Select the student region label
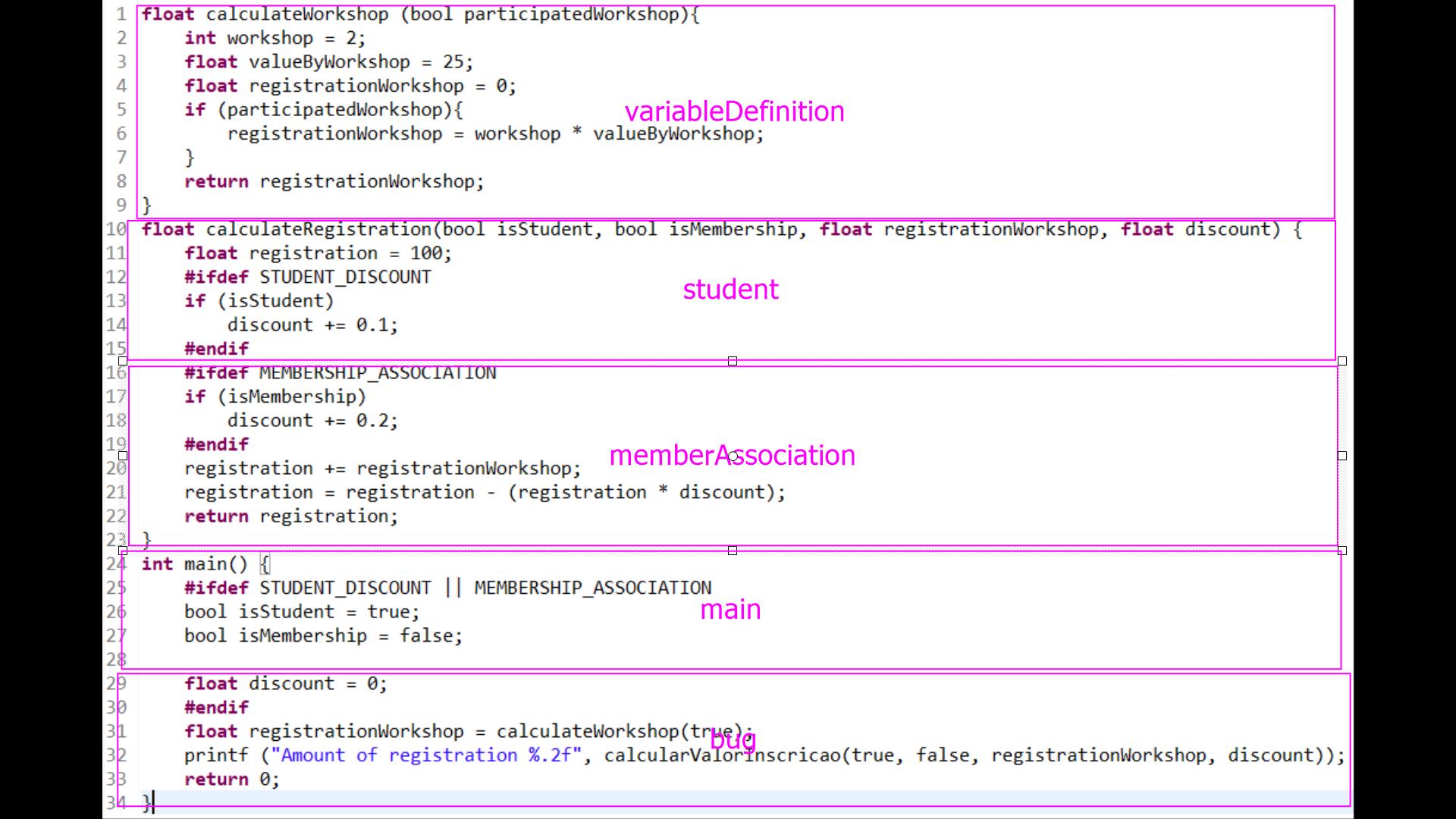This screenshot has width=1456, height=819. coord(730,289)
